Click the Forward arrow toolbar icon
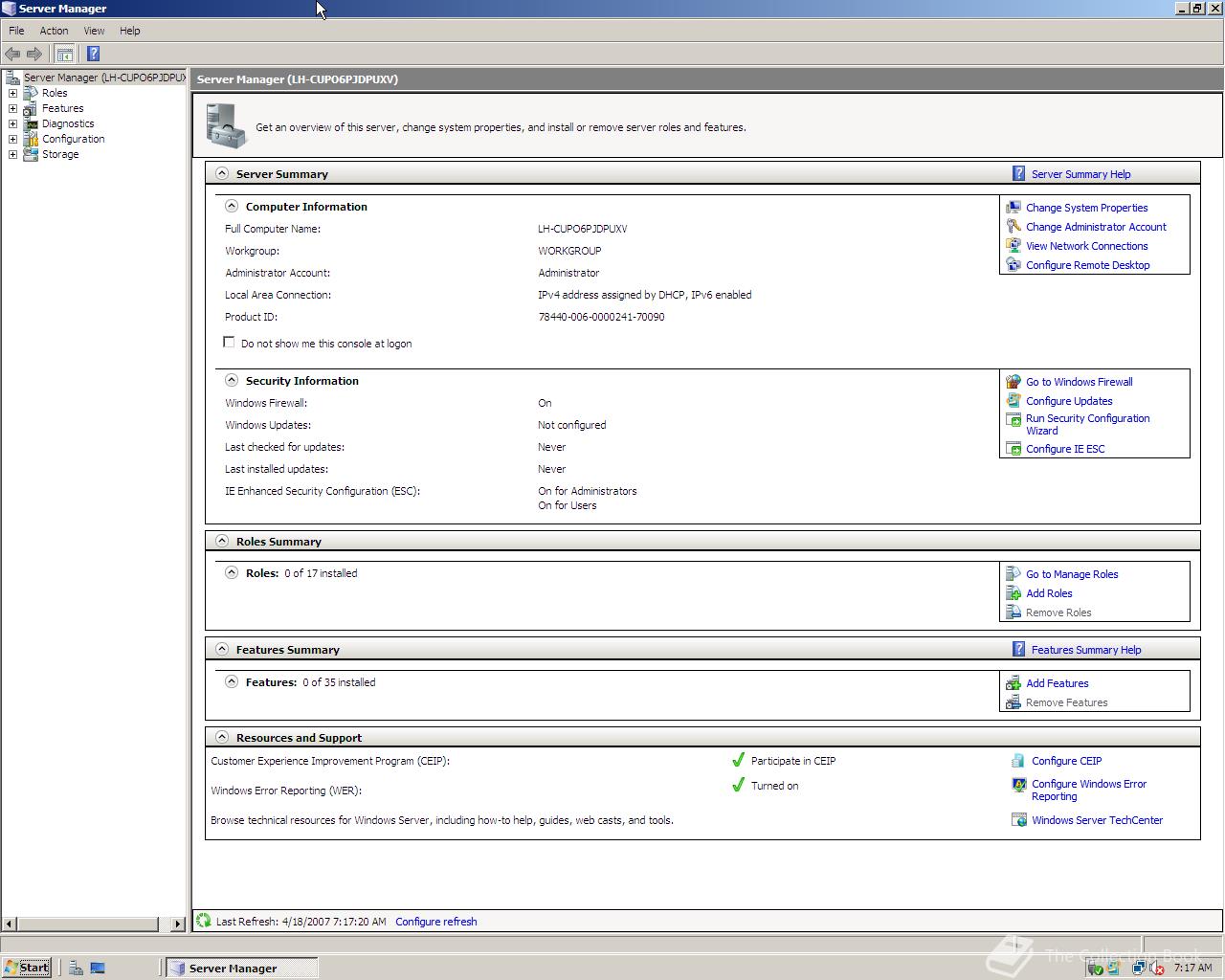Viewport: 1225px width, 980px height. (x=34, y=54)
